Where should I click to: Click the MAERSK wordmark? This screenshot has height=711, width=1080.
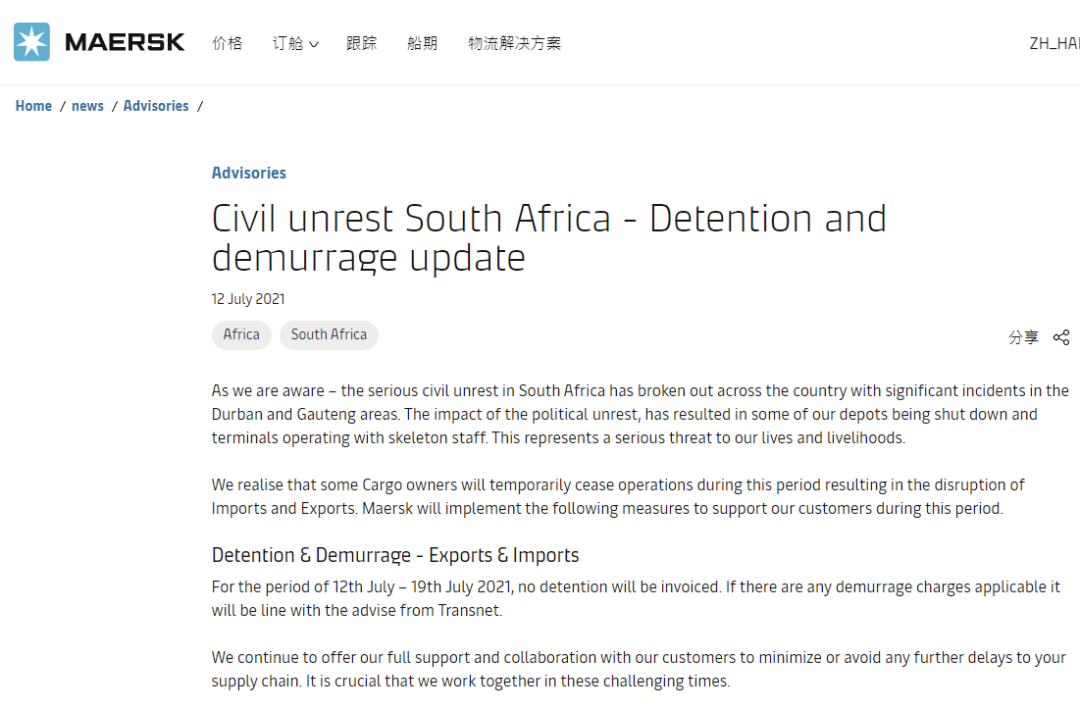(x=125, y=42)
